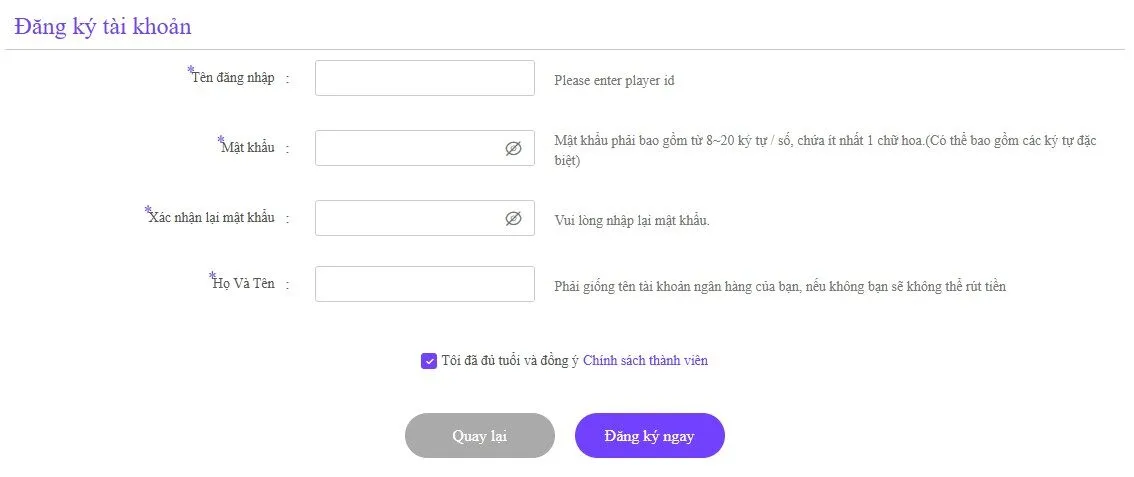Click the bank account name hint text

coord(779,287)
